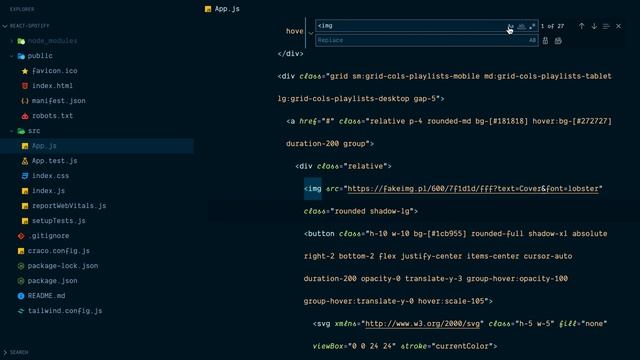The width and height of the screenshot is (640, 360).
Task: Click the public folder icon
Action: click(21, 56)
